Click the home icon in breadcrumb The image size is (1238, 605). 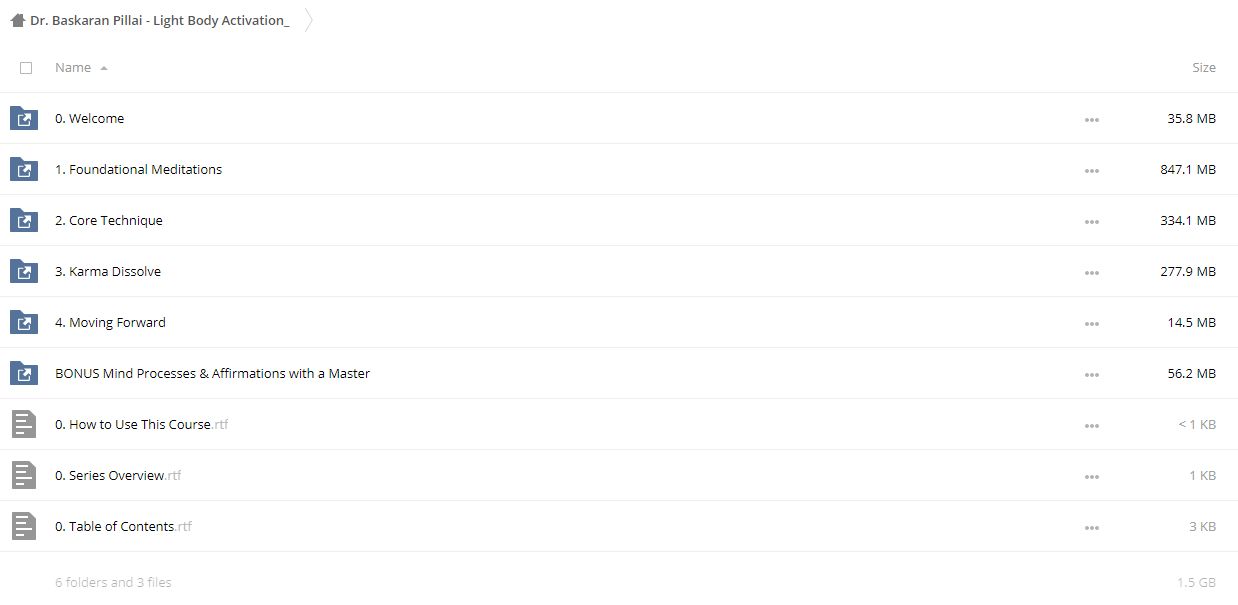[x=18, y=20]
